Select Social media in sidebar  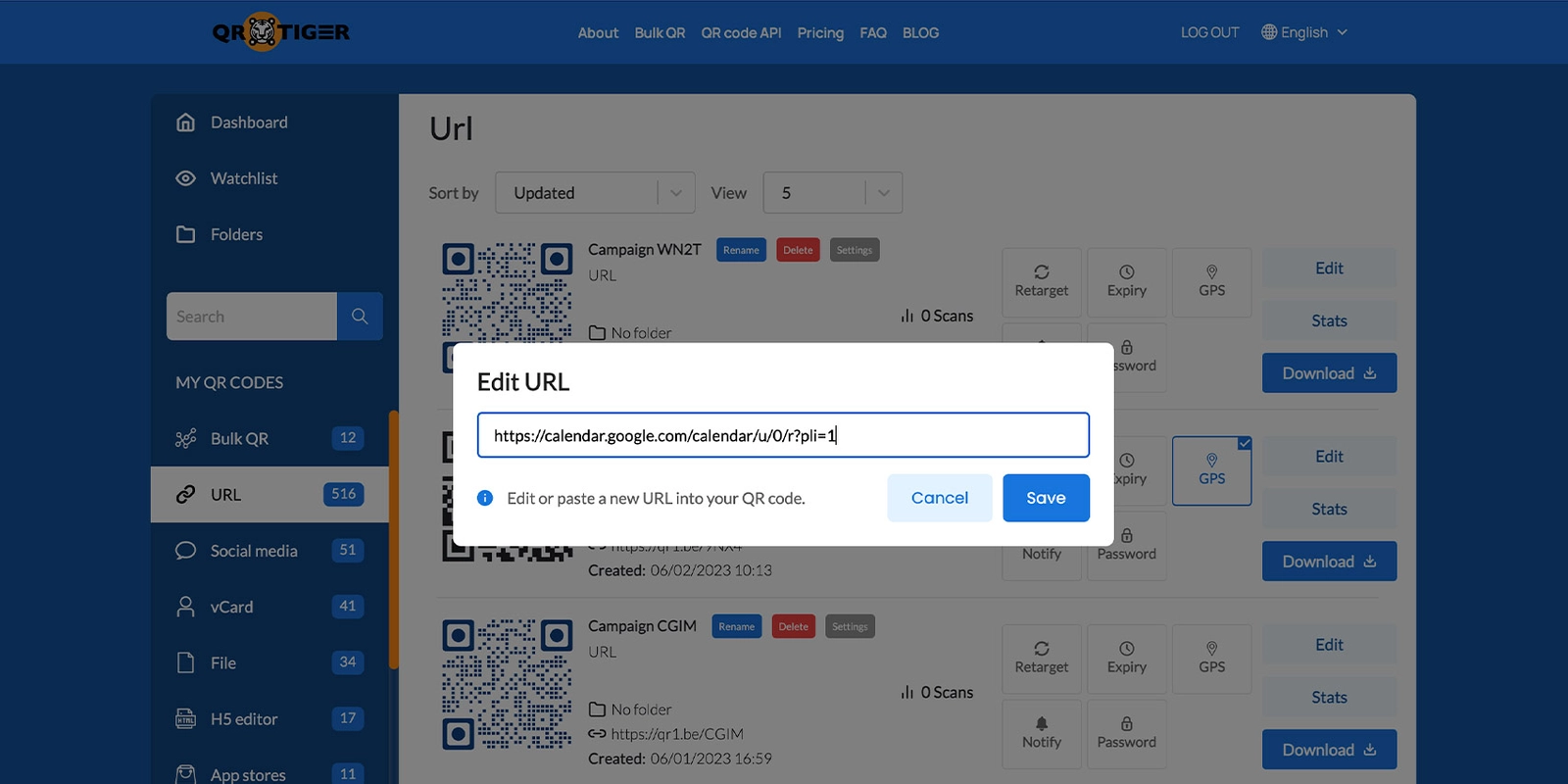point(254,551)
